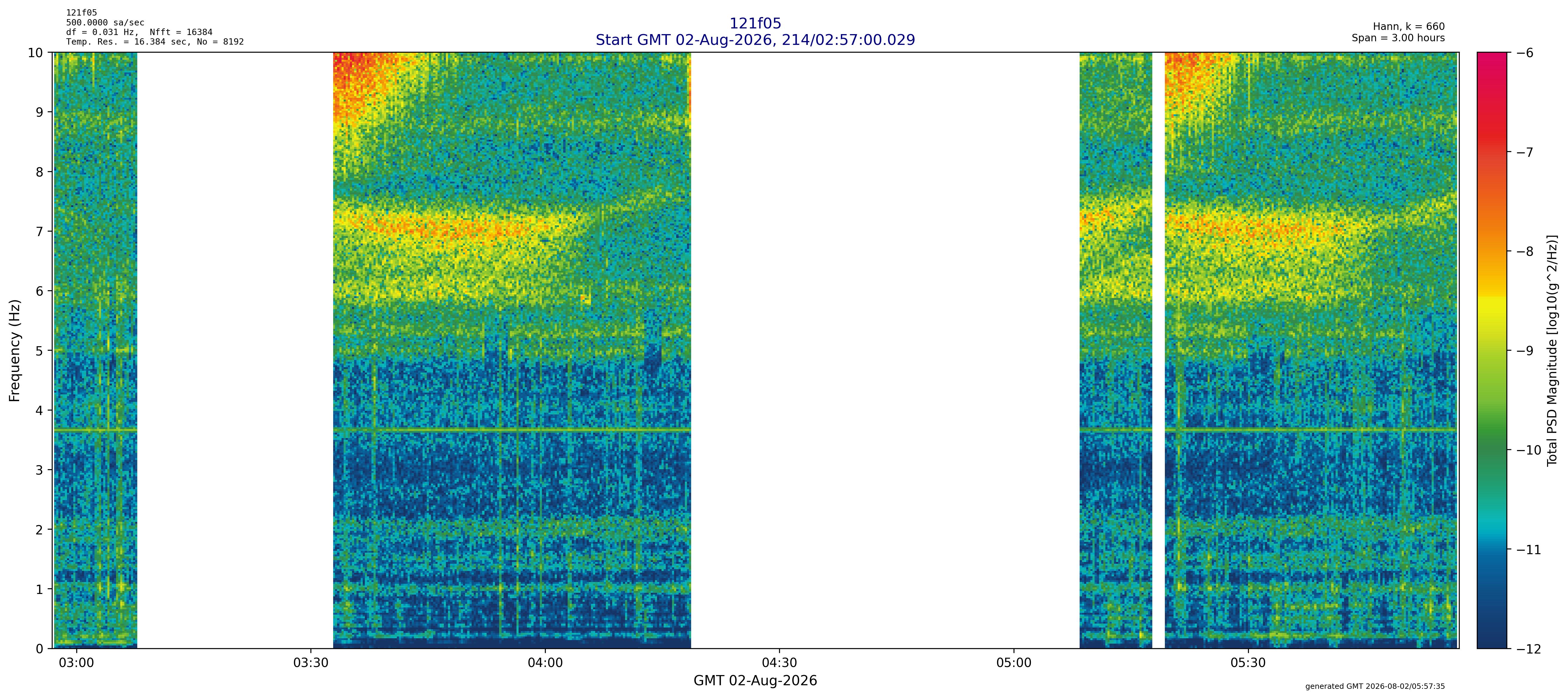Viewport: 1568px width, 699px height.
Task: Click the colorbar tick label "−6"
Action: pos(1524,53)
